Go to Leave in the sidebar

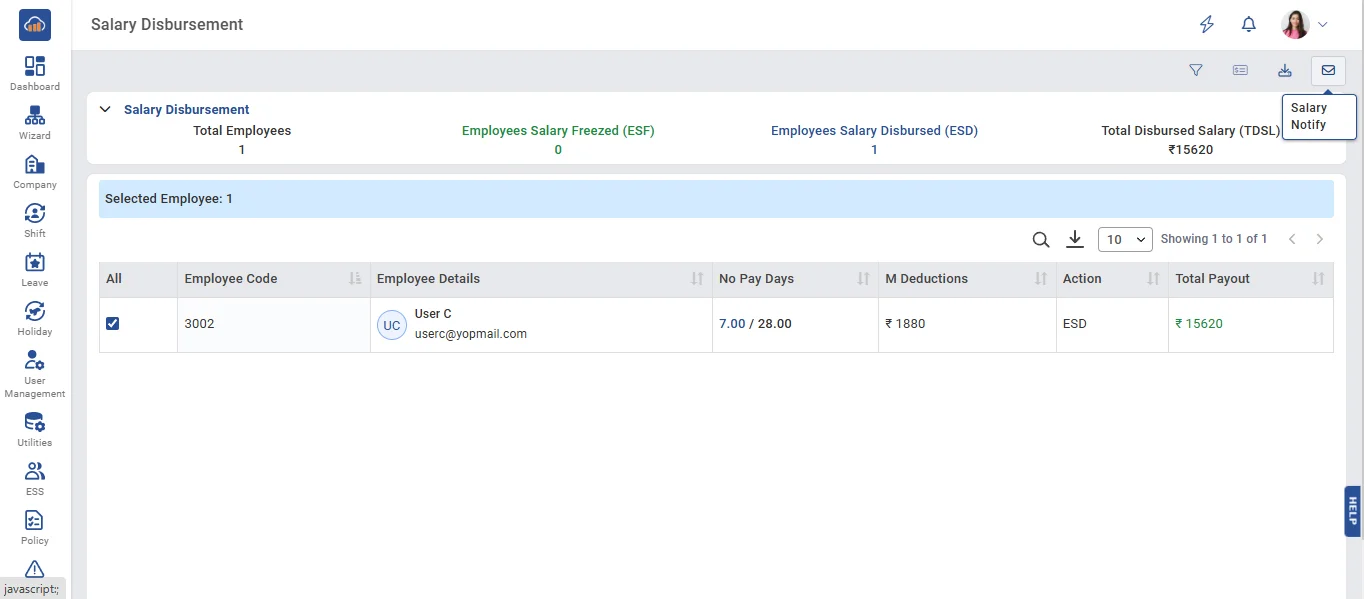click(x=35, y=269)
